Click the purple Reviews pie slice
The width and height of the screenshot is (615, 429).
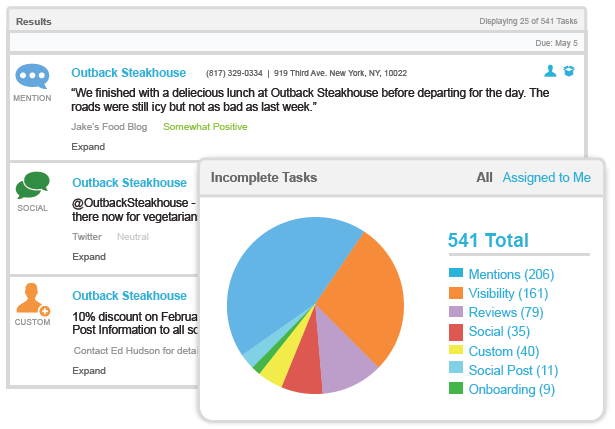click(341, 357)
